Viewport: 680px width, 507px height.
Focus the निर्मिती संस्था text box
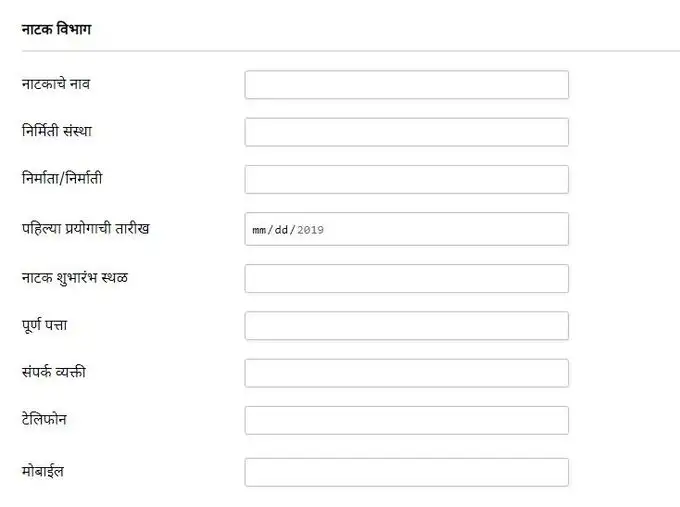pyautogui.click(x=406, y=132)
